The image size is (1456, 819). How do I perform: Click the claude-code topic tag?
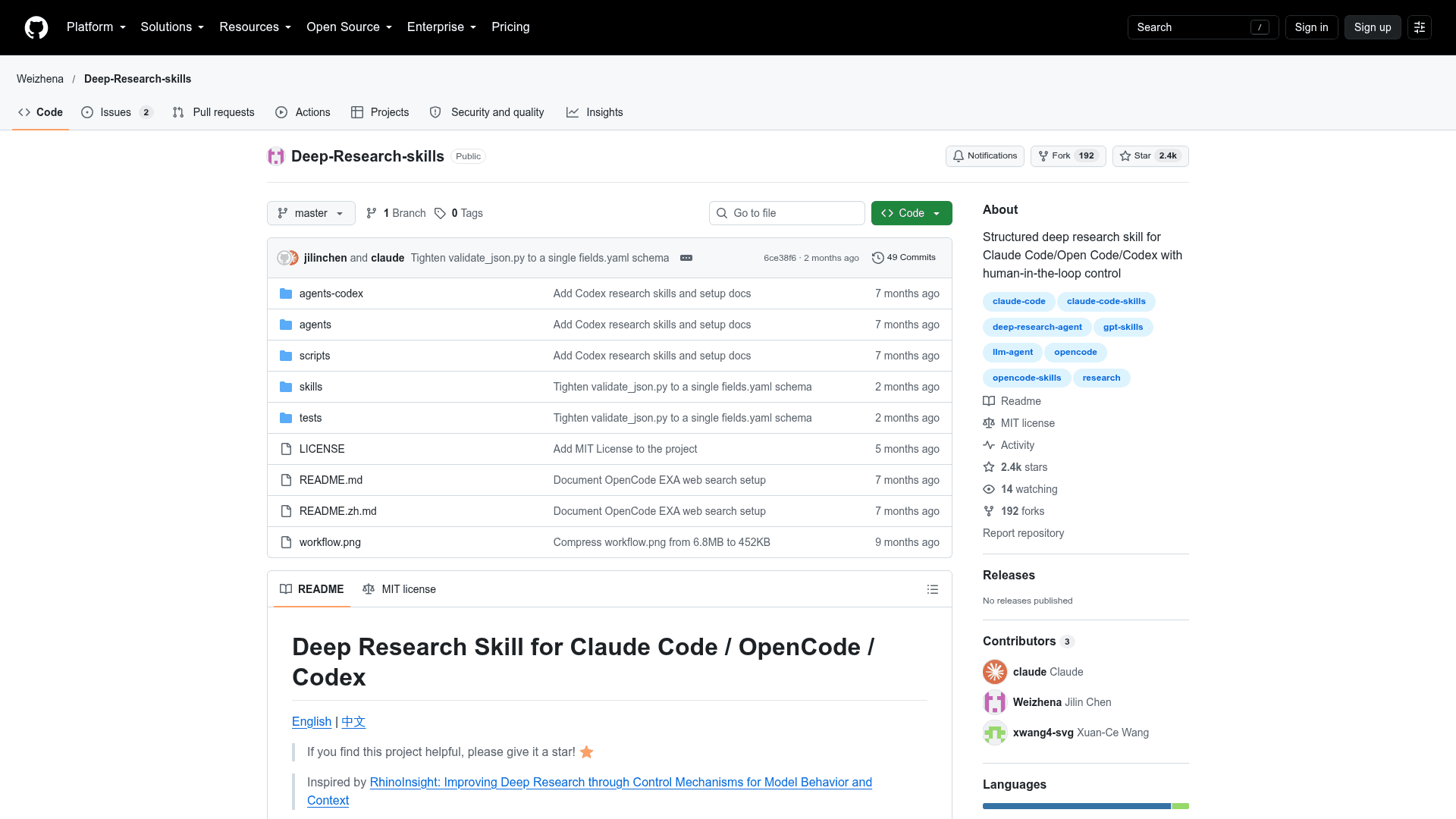1018,302
